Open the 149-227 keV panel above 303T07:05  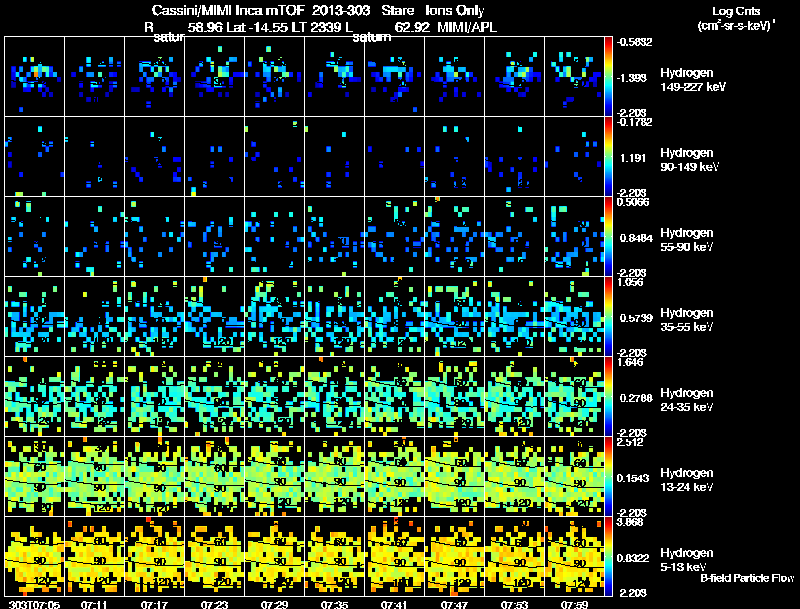coord(35,77)
